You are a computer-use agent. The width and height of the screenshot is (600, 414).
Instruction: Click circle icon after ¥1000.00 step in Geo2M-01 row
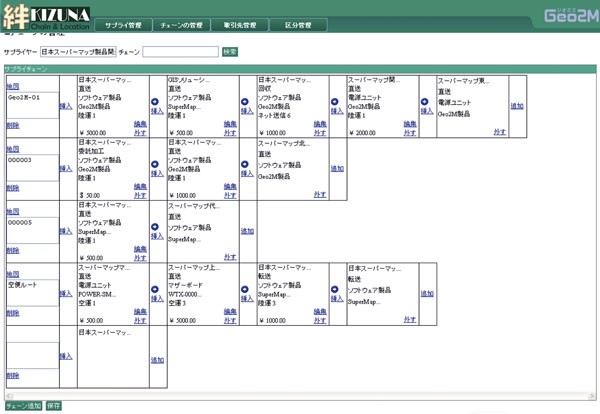[334, 102]
